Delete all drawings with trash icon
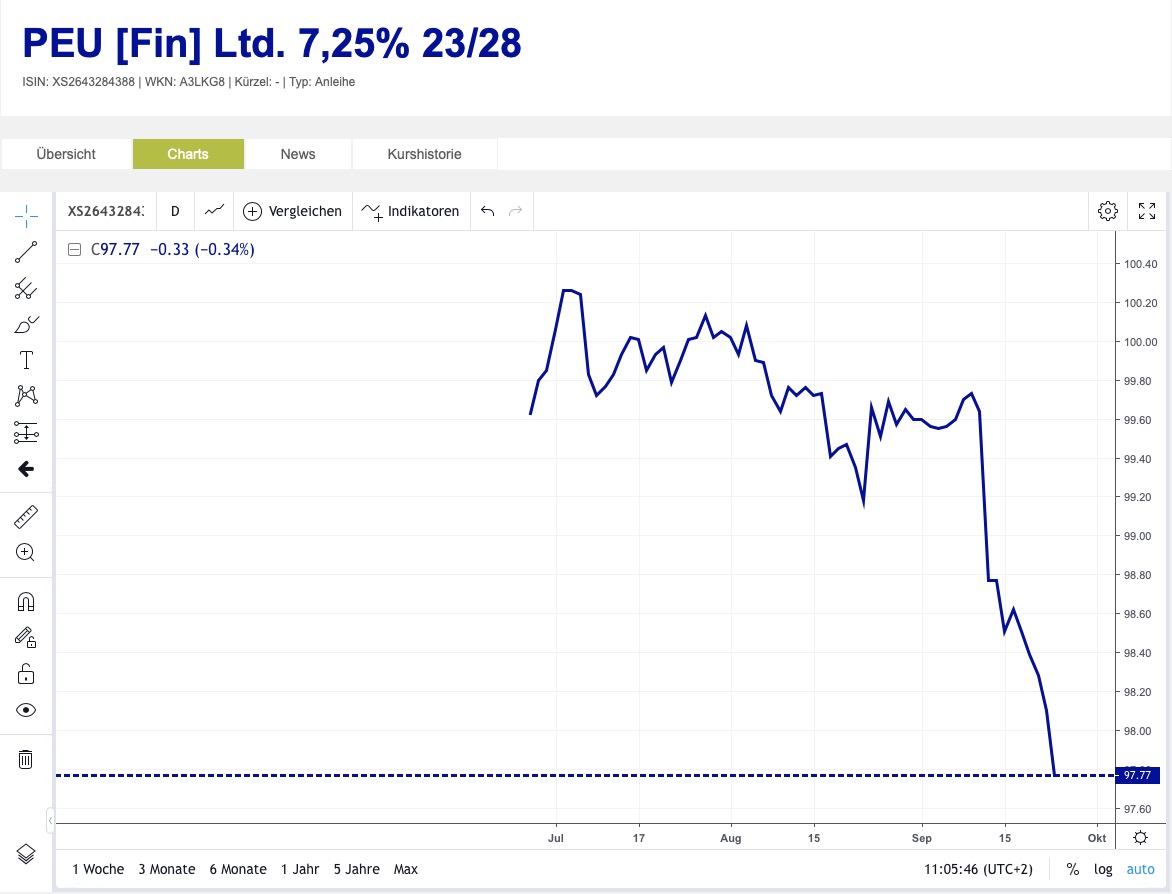 [26, 759]
